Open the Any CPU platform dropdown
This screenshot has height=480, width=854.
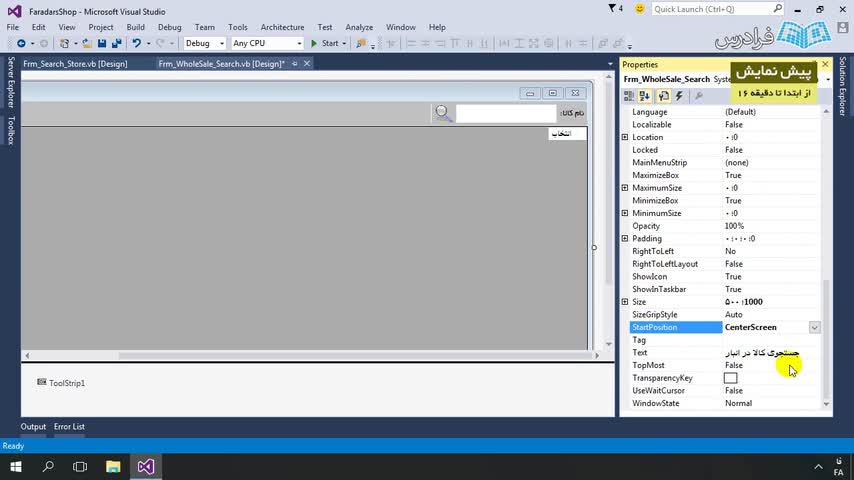coord(299,44)
